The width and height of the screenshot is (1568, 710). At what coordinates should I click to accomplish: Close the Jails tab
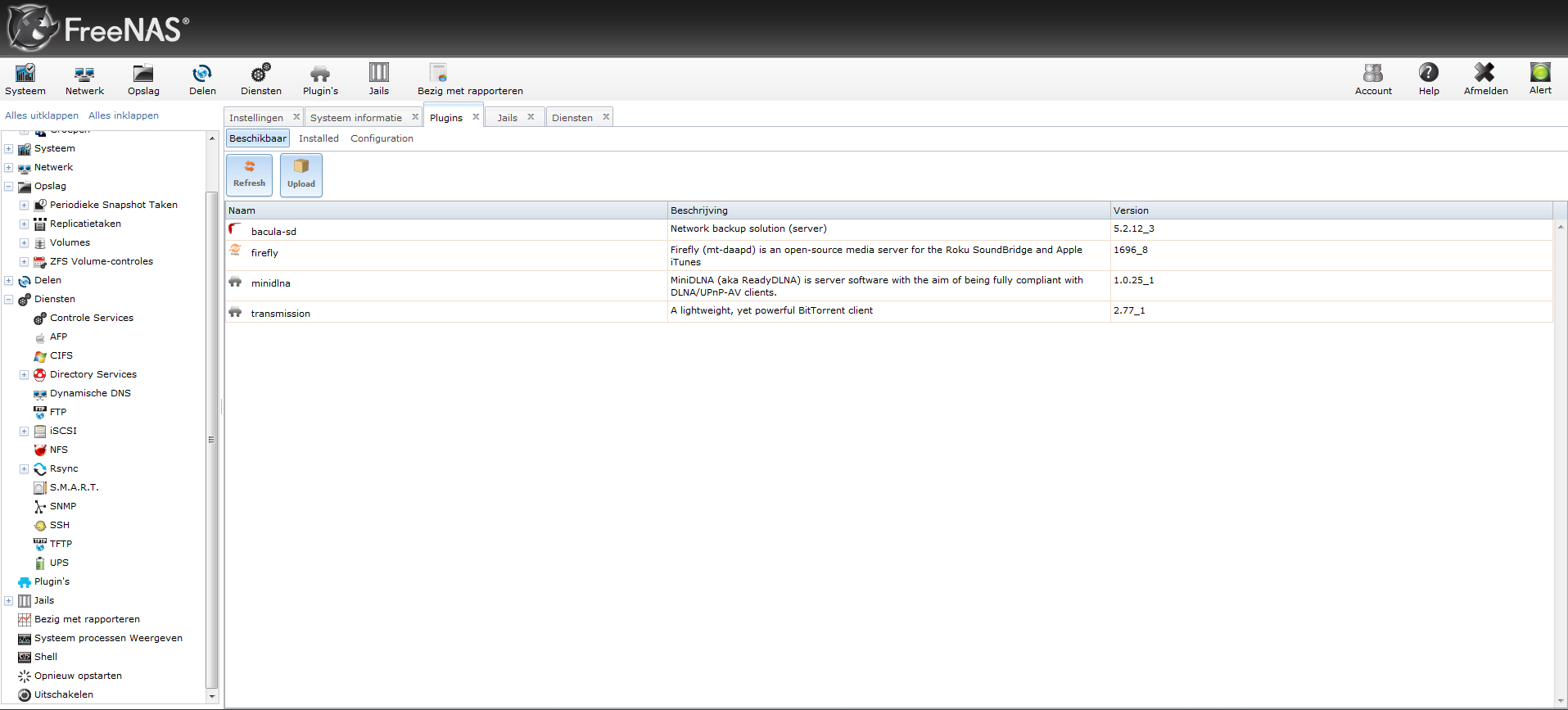[531, 117]
